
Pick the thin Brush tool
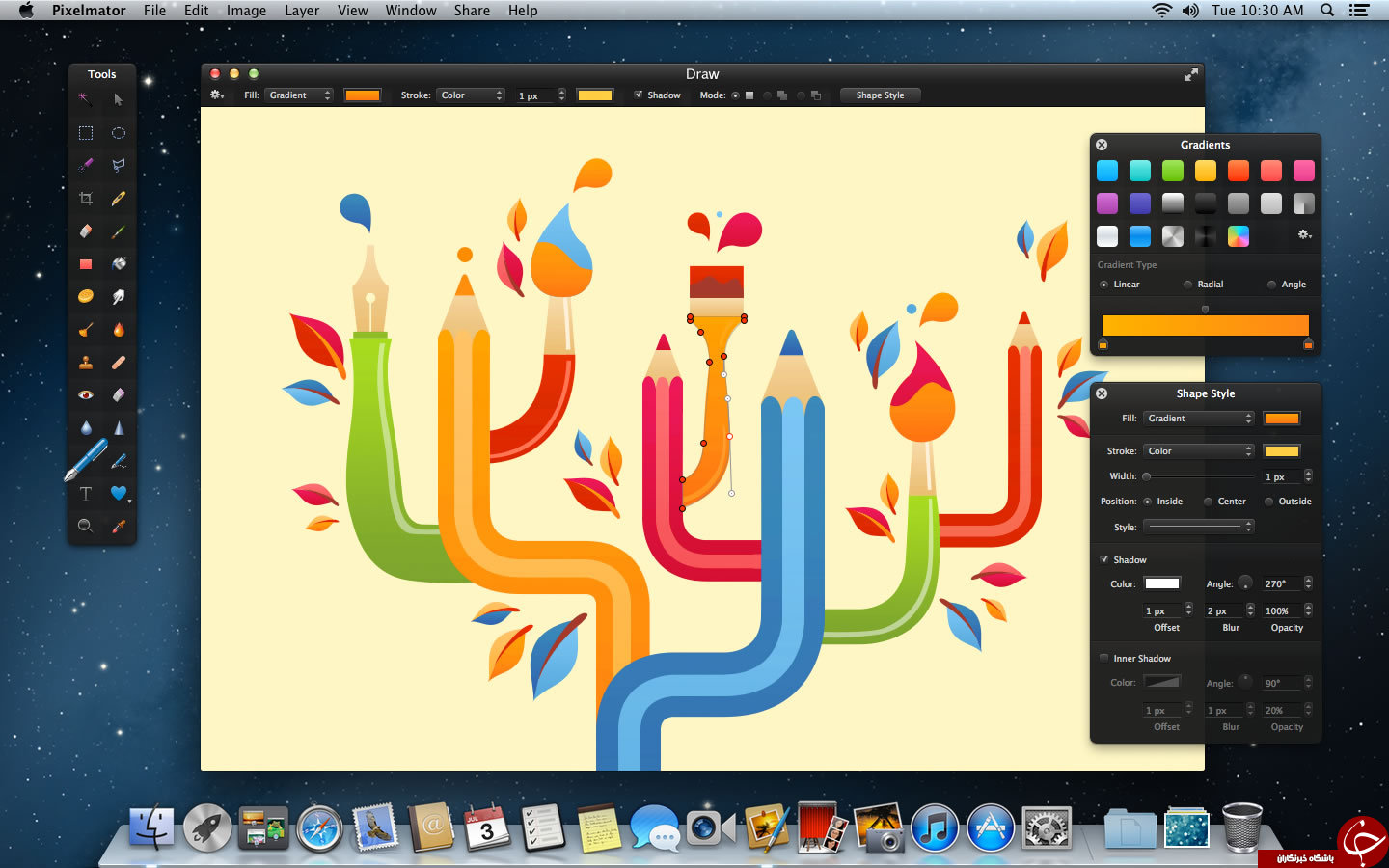(x=118, y=231)
